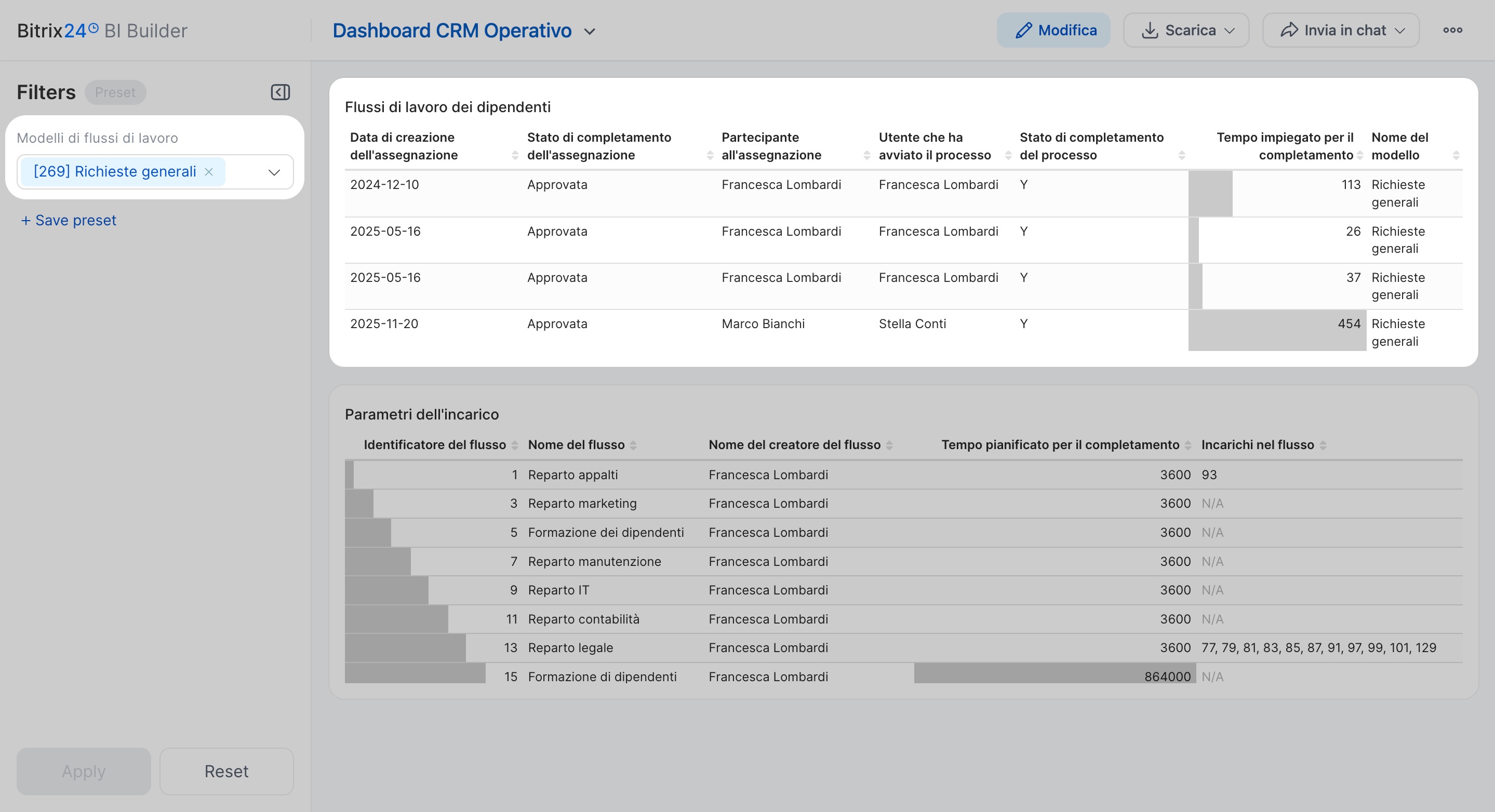This screenshot has width=1495, height=812.
Task: Sort by Identificatore del flusso column
Action: point(515,445)
